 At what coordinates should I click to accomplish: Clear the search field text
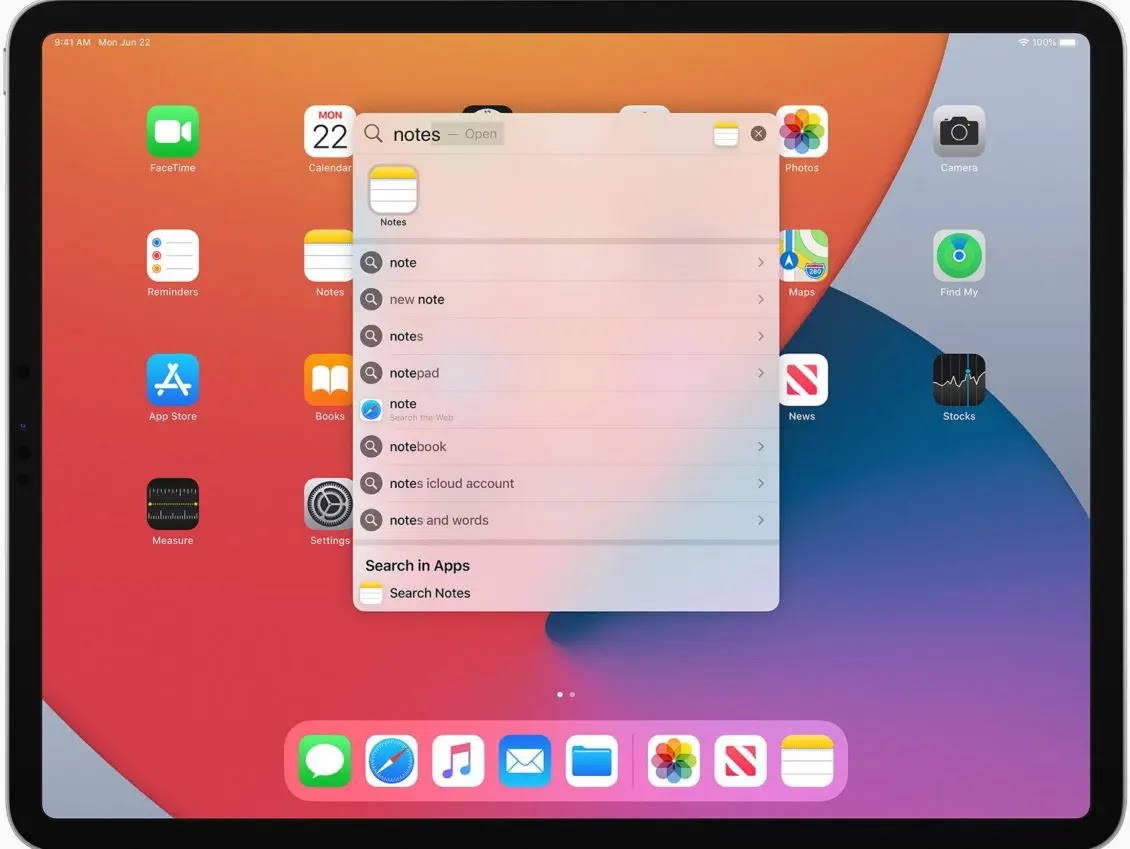tap(758, 133)
